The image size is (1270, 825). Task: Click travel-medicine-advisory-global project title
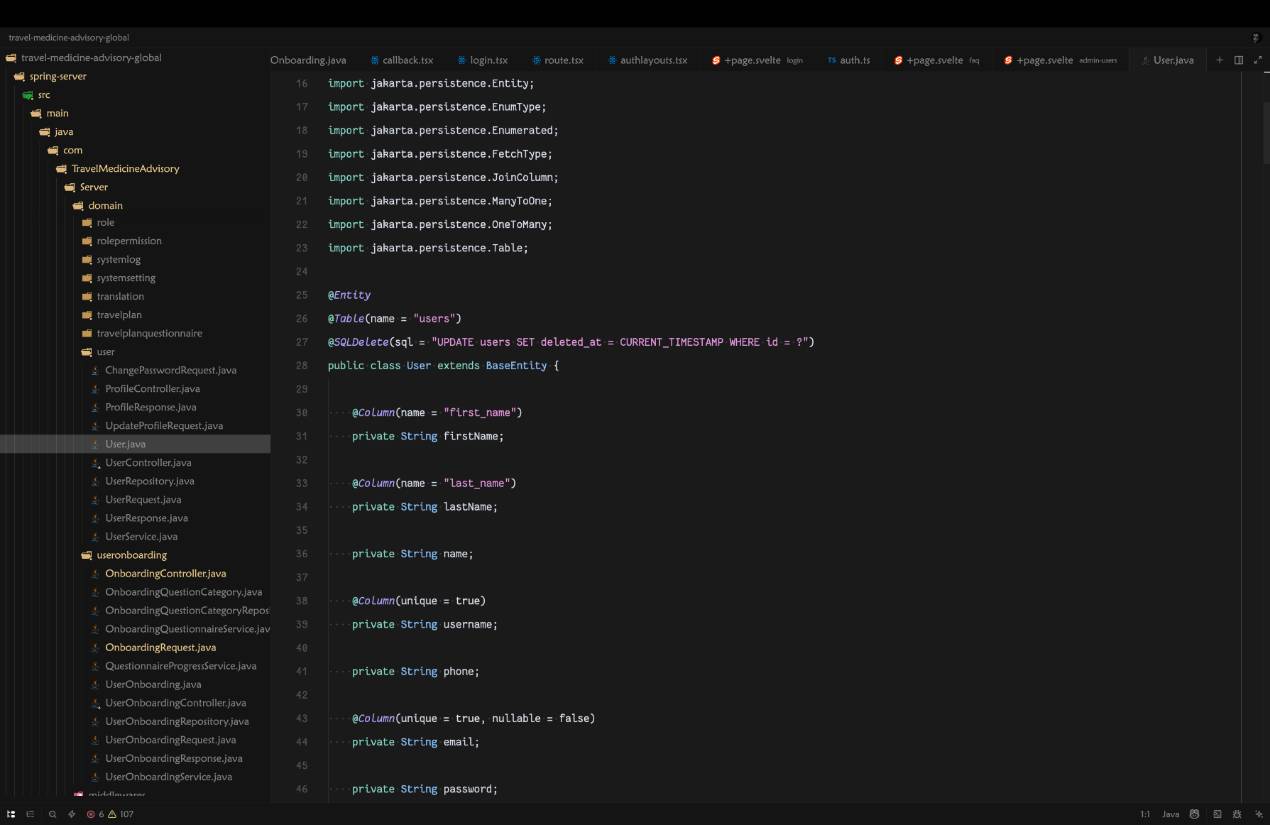pyautogui.click(x=69, y=37)
